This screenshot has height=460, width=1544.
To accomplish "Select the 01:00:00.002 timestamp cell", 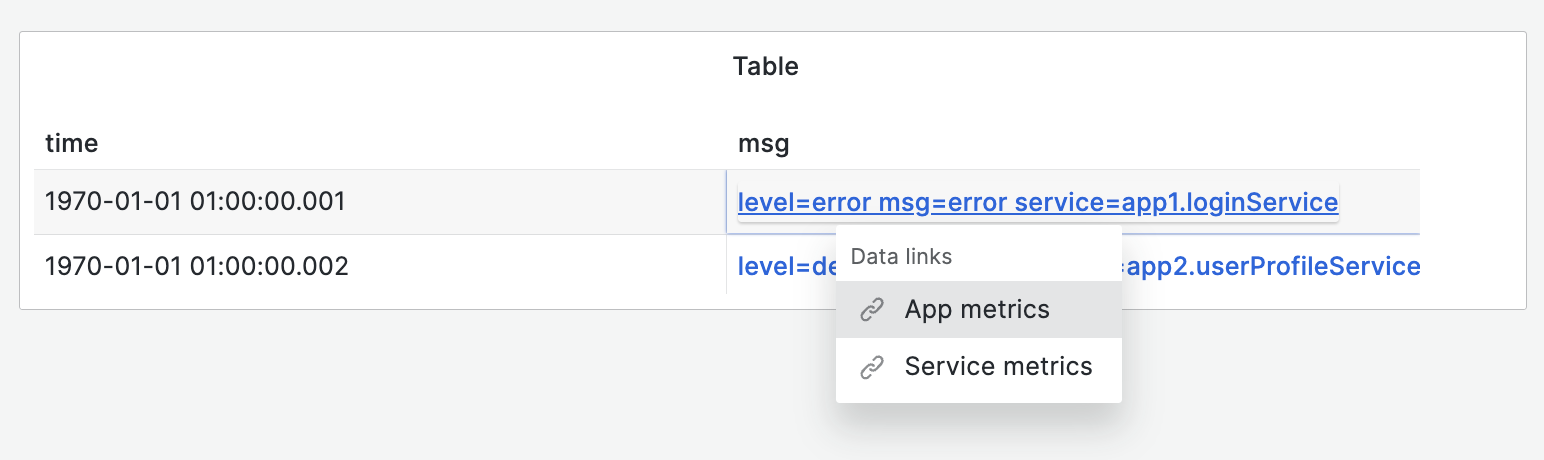I will 196,267.
